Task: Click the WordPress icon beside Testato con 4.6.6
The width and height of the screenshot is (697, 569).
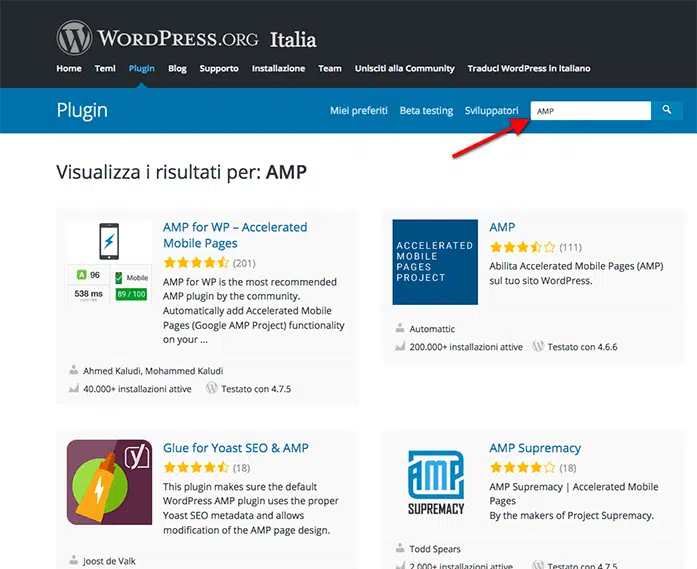Action: [x=538, y=346]
